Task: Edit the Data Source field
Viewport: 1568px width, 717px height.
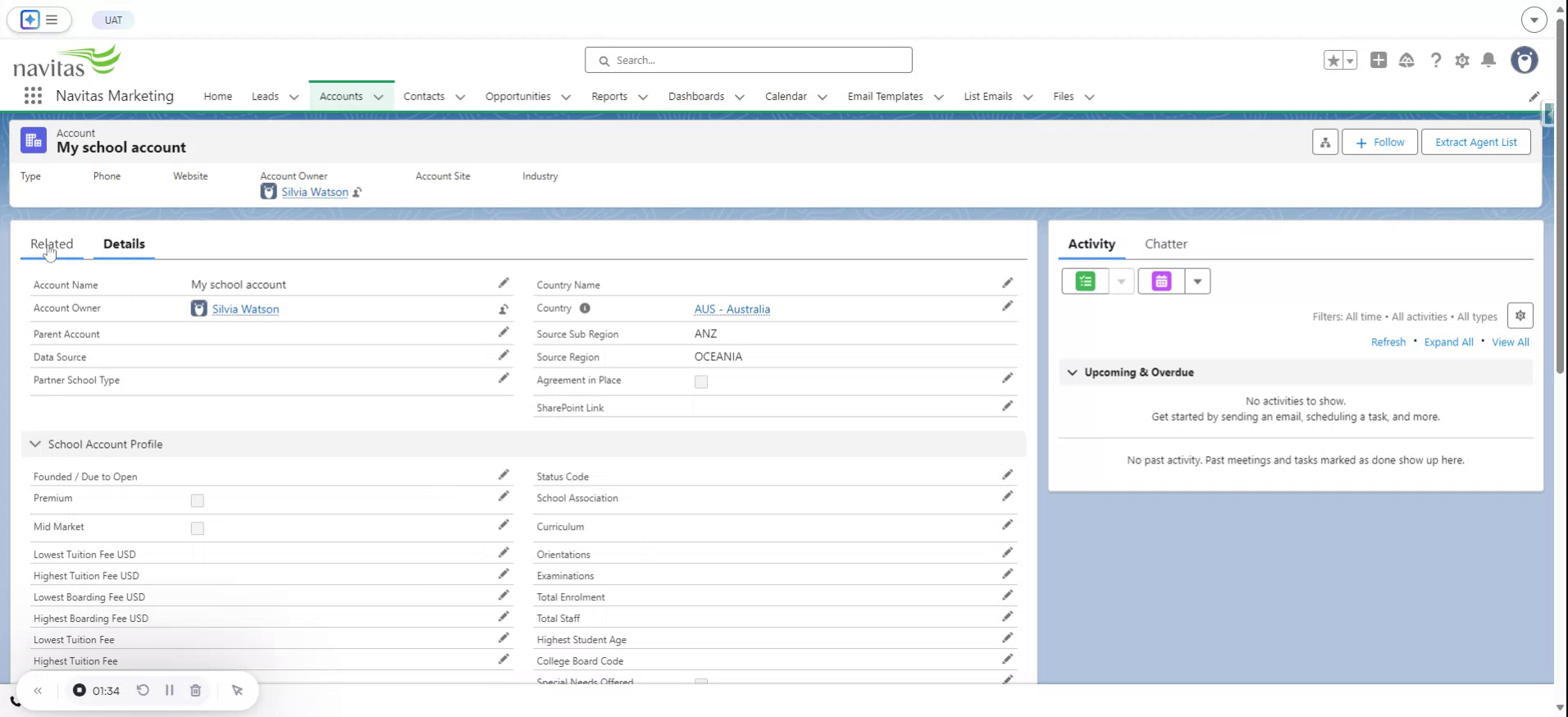Action: tap(504, 355)
